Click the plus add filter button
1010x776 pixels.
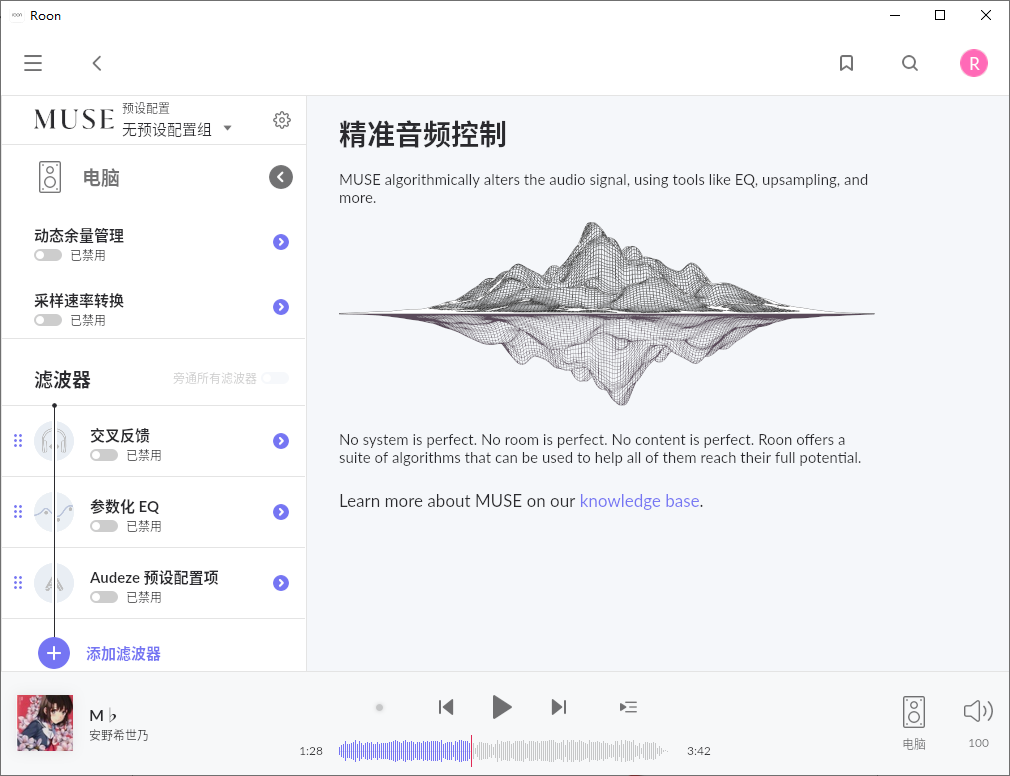pos(54,653)
